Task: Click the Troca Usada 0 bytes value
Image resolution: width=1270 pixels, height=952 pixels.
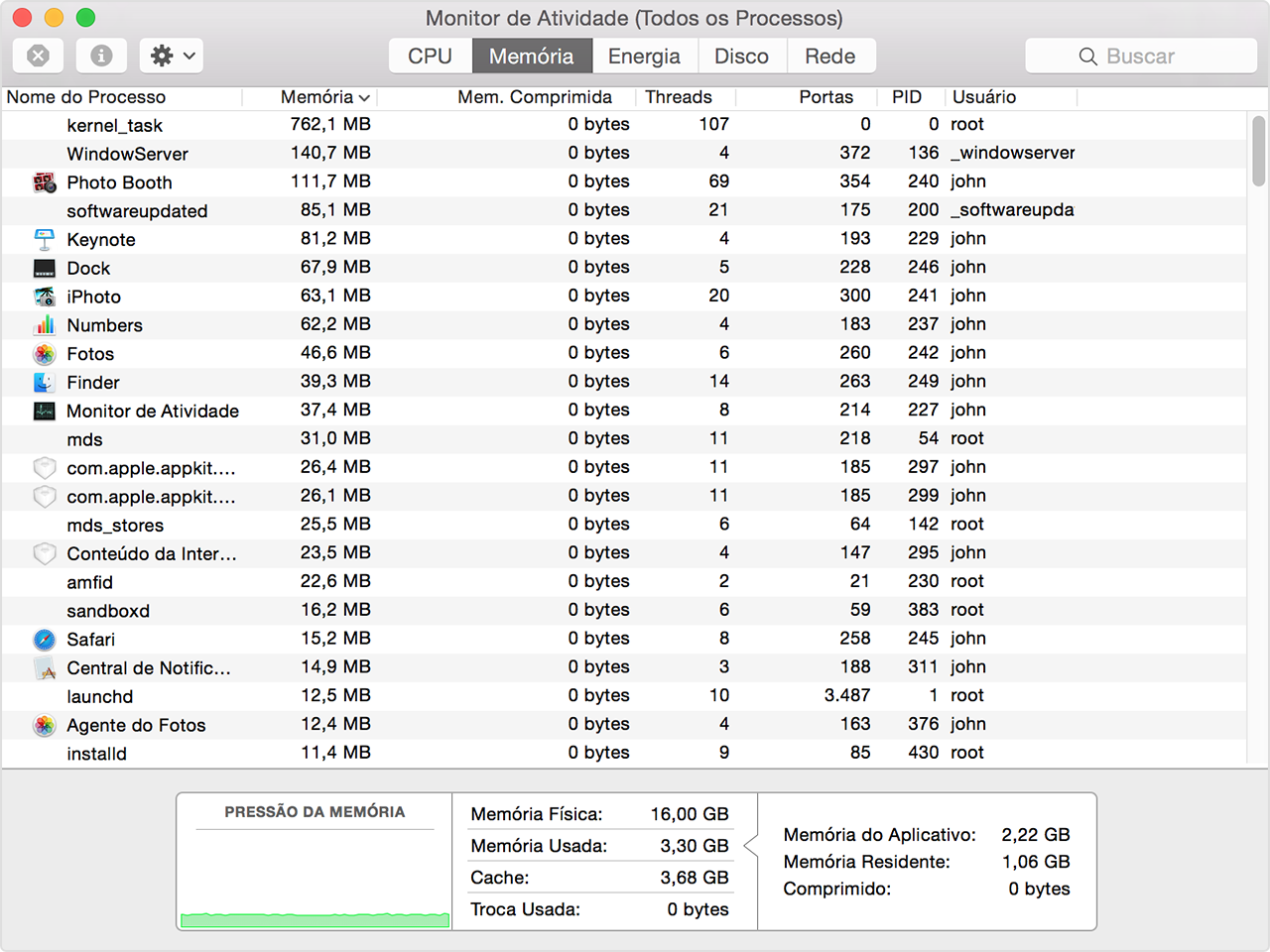Action: click(698, 909)
